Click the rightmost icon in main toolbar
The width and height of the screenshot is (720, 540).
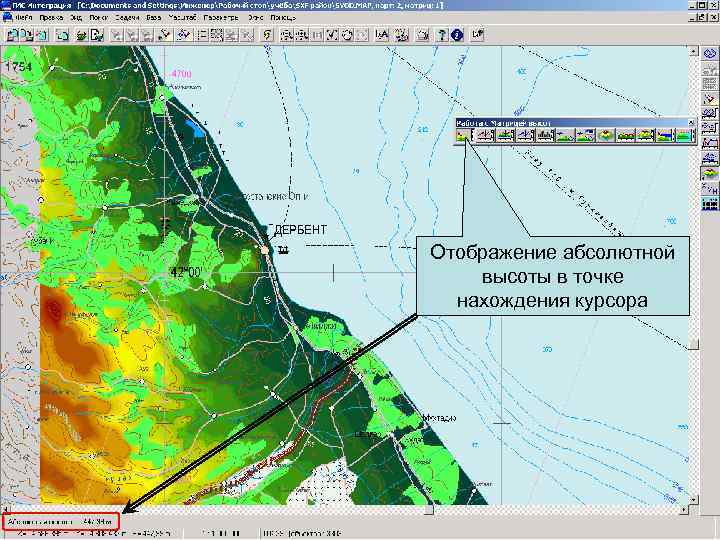tap(478, 35)
